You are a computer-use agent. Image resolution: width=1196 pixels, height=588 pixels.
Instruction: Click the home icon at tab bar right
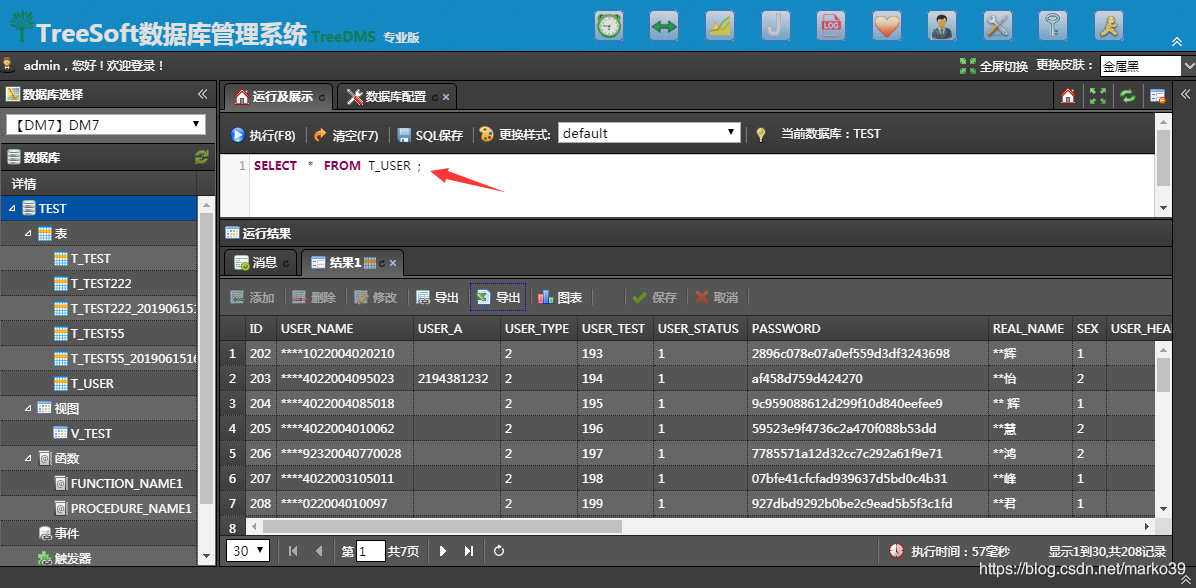pos(1069,96)
